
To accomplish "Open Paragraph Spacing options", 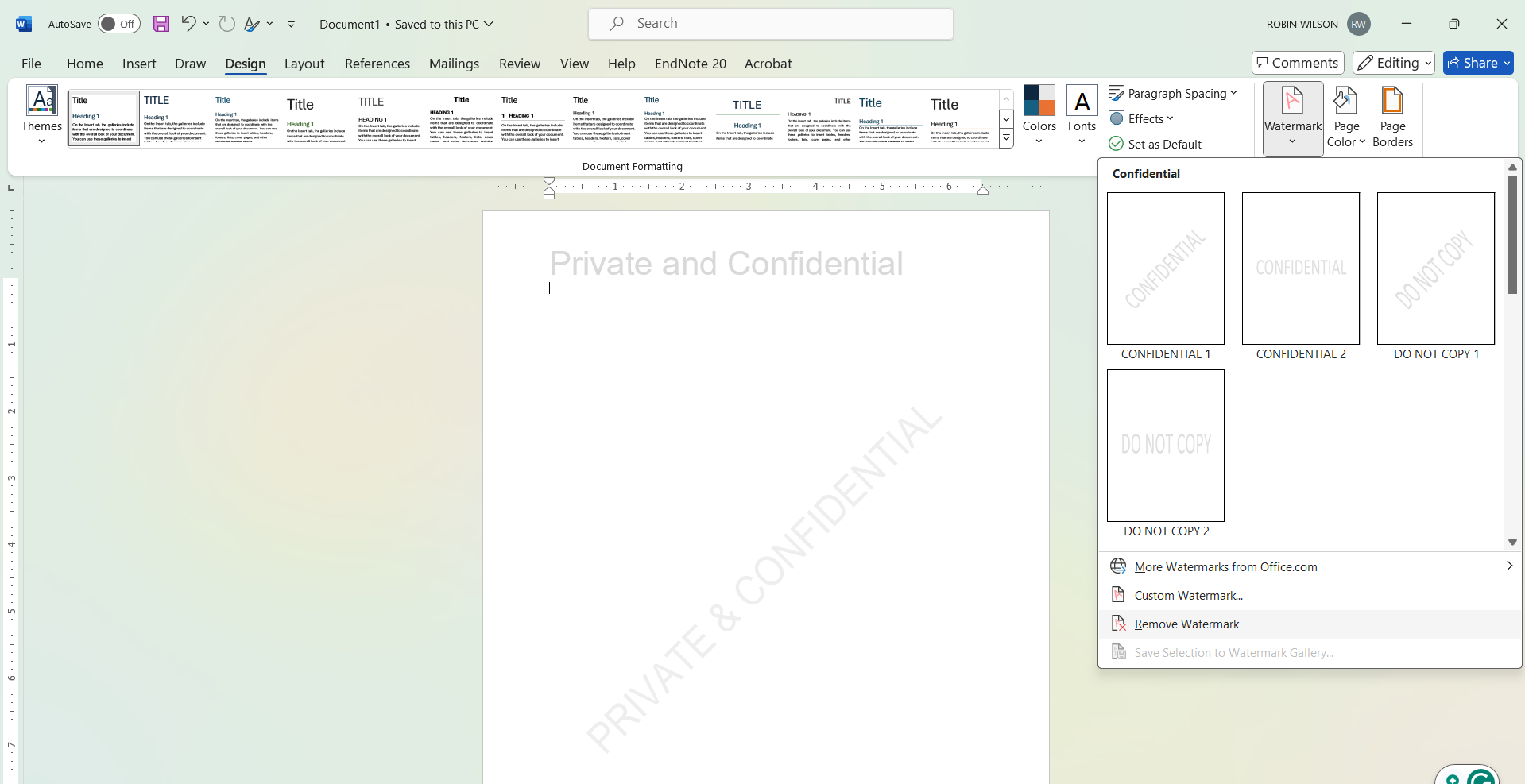I will (x=1174, y=93).
